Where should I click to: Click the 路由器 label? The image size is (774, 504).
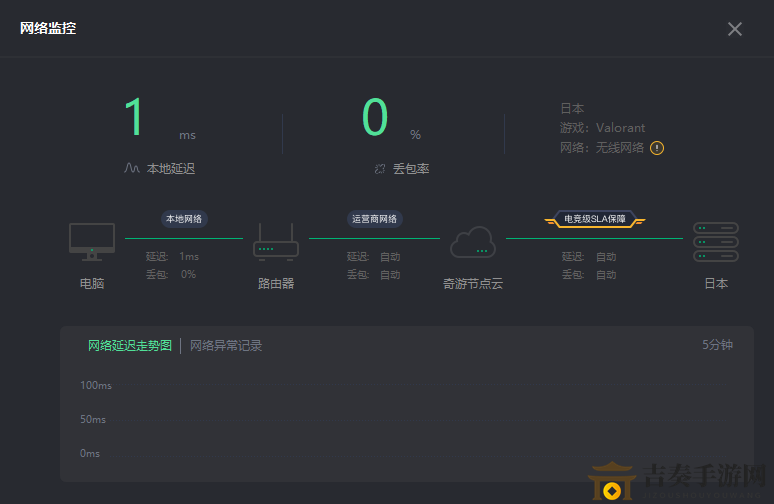click(x=276, y=283)
